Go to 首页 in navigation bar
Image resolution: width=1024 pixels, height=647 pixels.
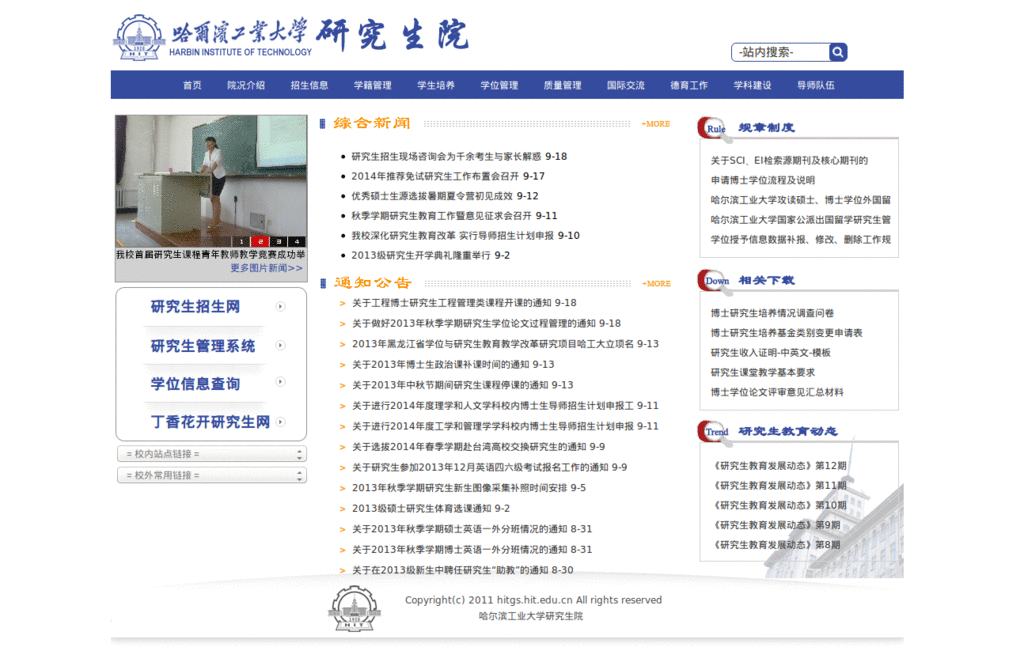pyautogui.click(x=192, y=86)
